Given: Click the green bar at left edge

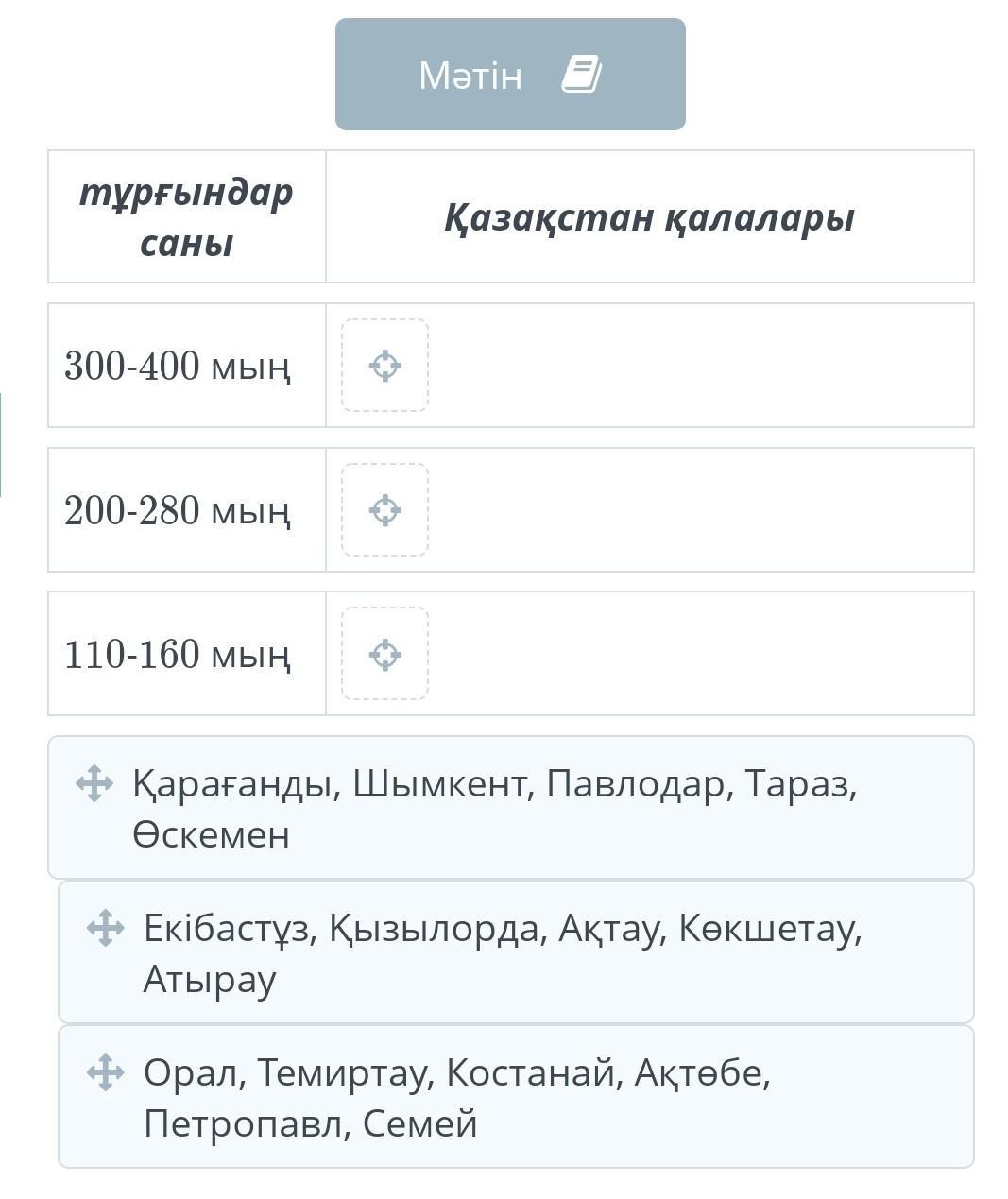Looking at the screenshot, I should pyautogui.click(x=1, y=444).
